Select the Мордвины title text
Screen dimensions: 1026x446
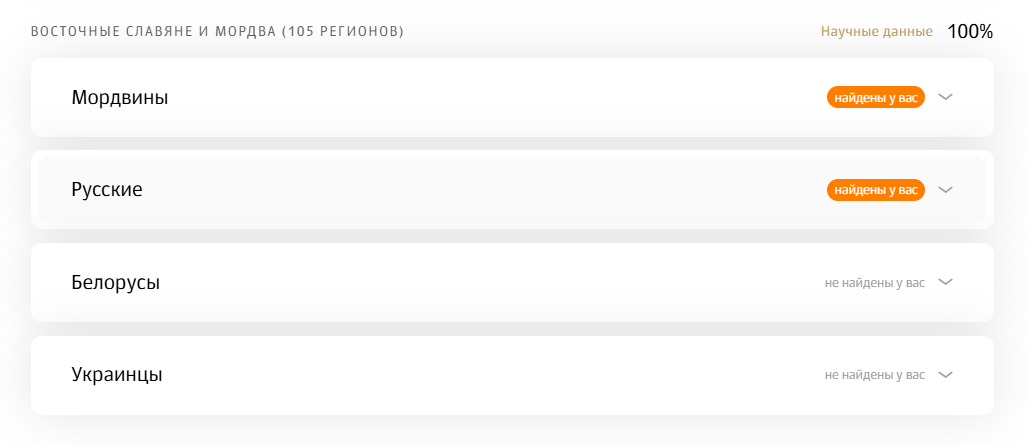[120, 98]
